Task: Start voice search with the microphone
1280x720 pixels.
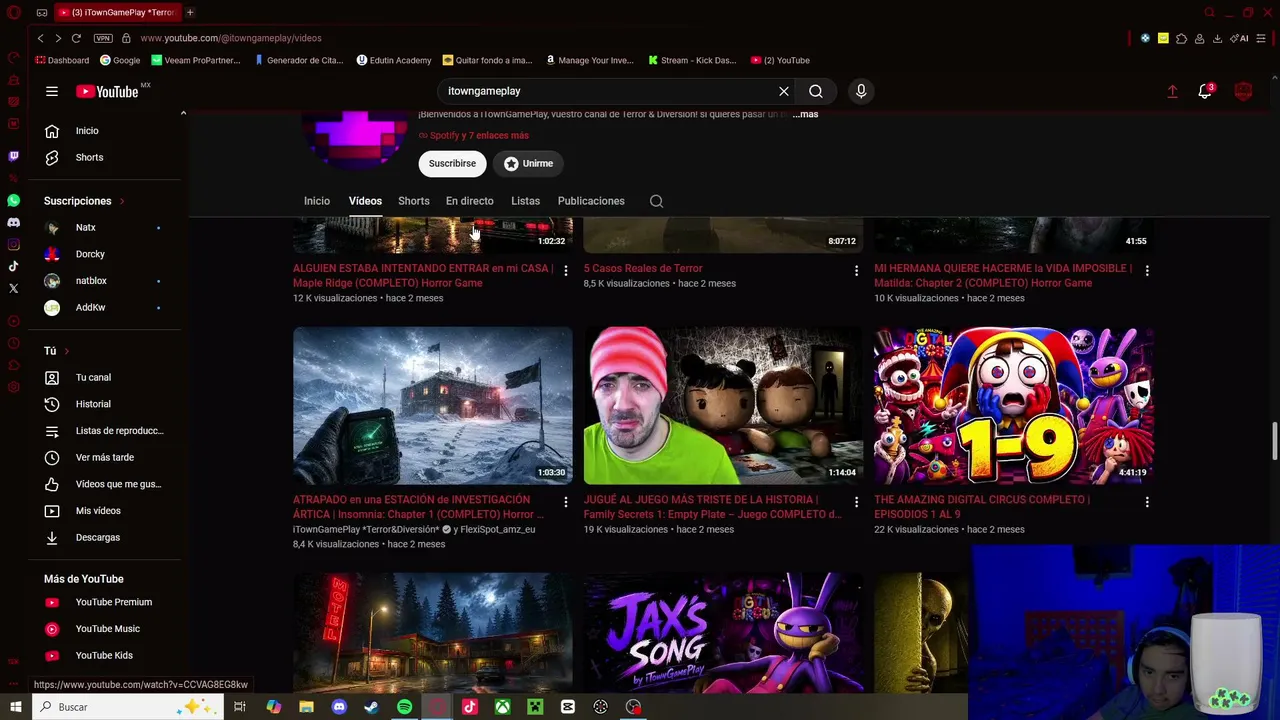Action: tap(861, 91)
